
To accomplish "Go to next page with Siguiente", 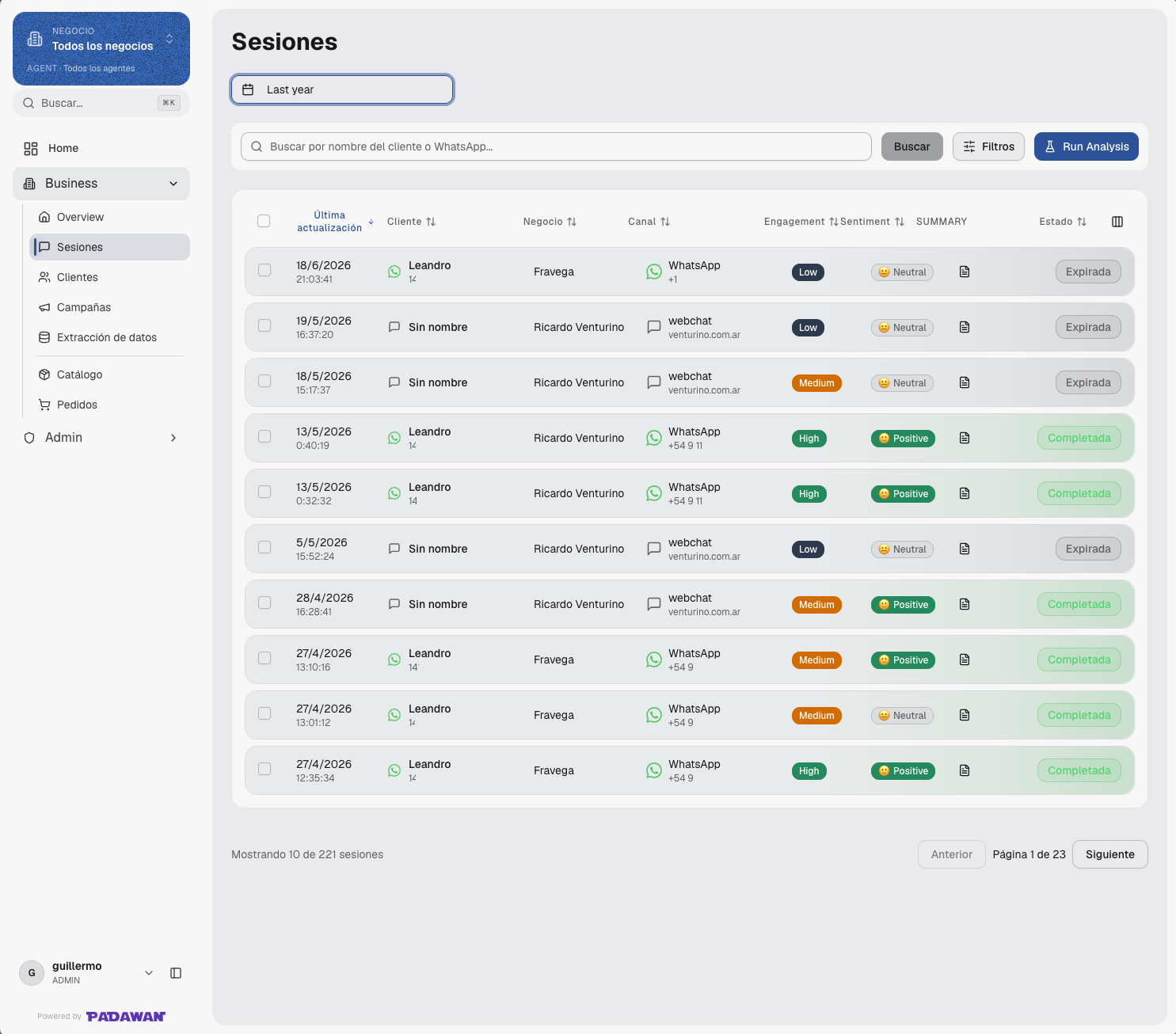I will pyautogui.click(x=1109, y=854).
